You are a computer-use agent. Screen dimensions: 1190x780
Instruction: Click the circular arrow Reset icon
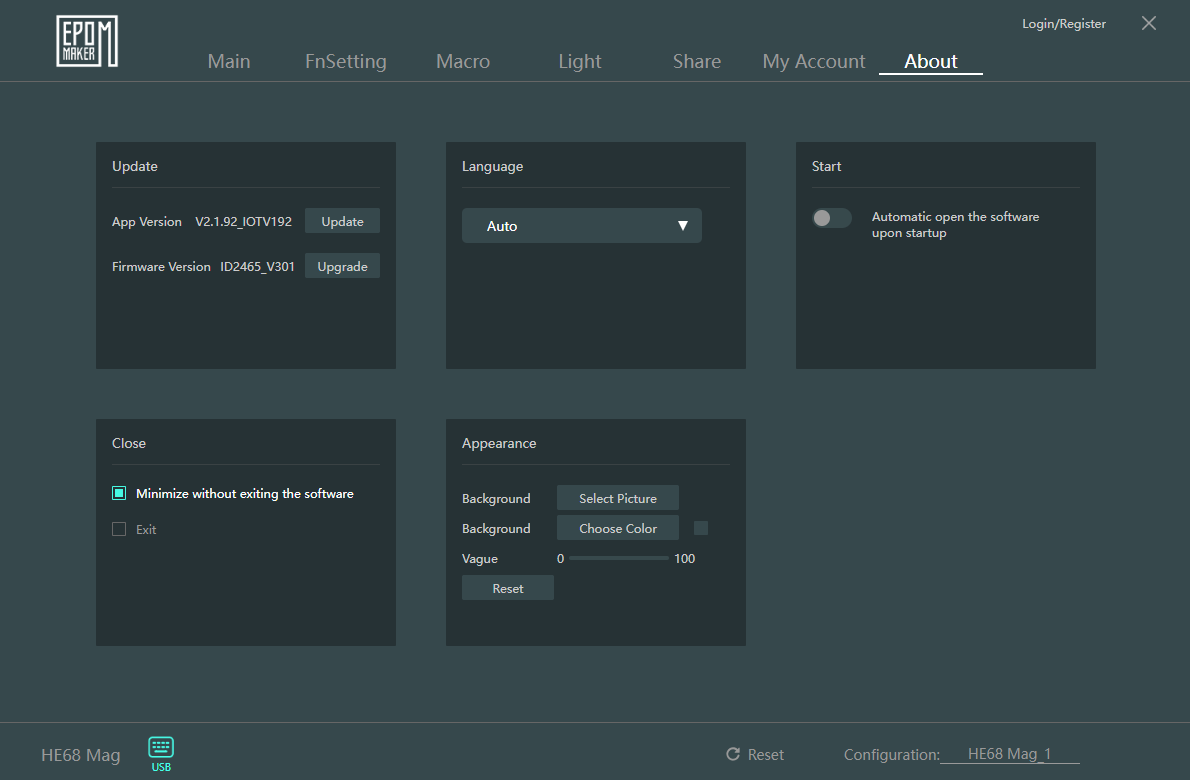pos(732,753)
